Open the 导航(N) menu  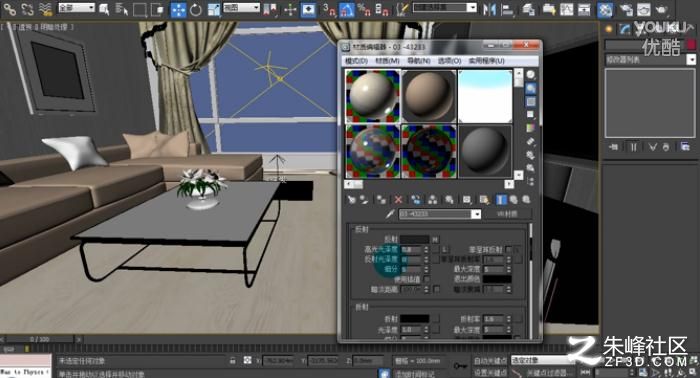pos(419,60)
